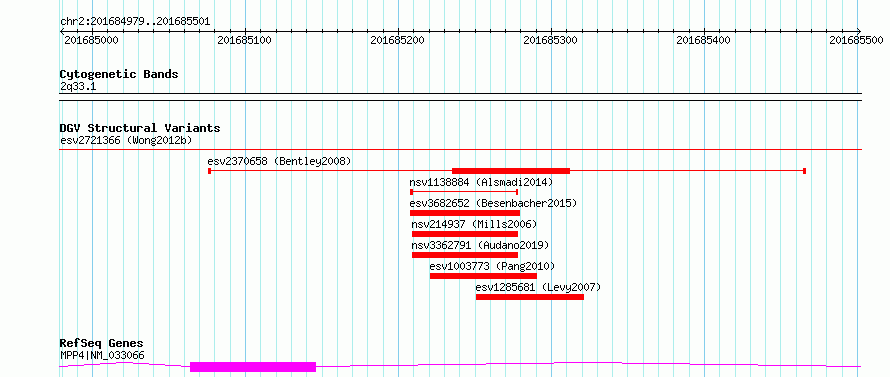Click the nsv214937 (Mills2006) label
The width and height of the screenshot is (890, 377).
click(474, 224)
